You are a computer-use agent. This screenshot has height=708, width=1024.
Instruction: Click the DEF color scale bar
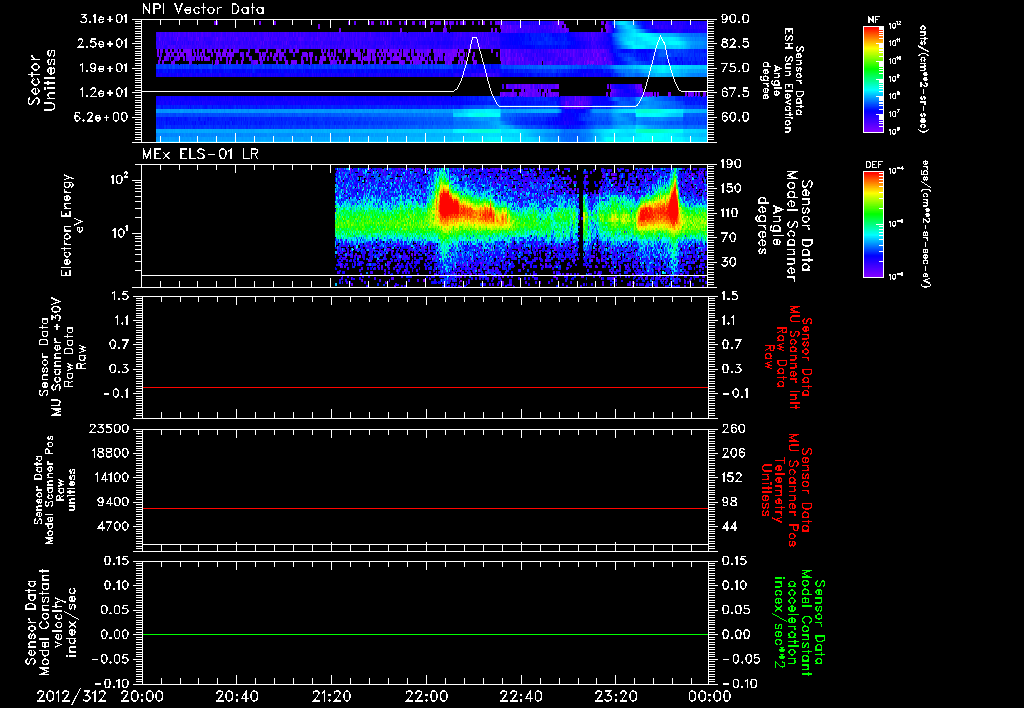[x=873, y=224]
